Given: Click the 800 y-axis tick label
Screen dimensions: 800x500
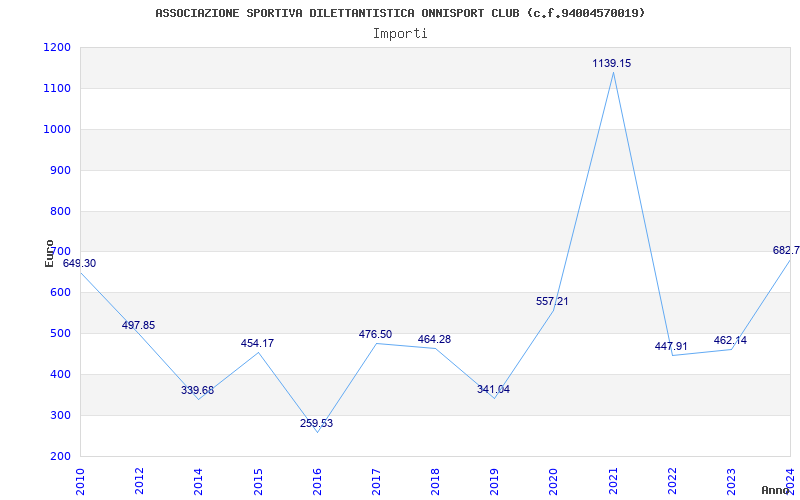Looking at the screenshot, I should (x=60, y=211).
